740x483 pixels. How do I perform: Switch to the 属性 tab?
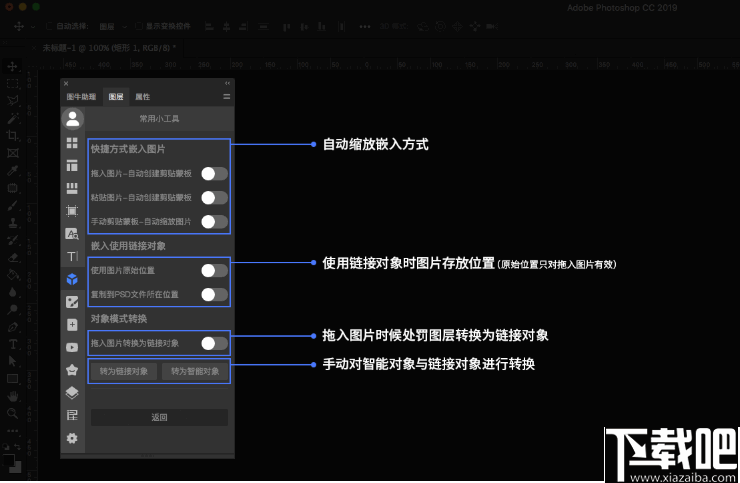(143, 97)
